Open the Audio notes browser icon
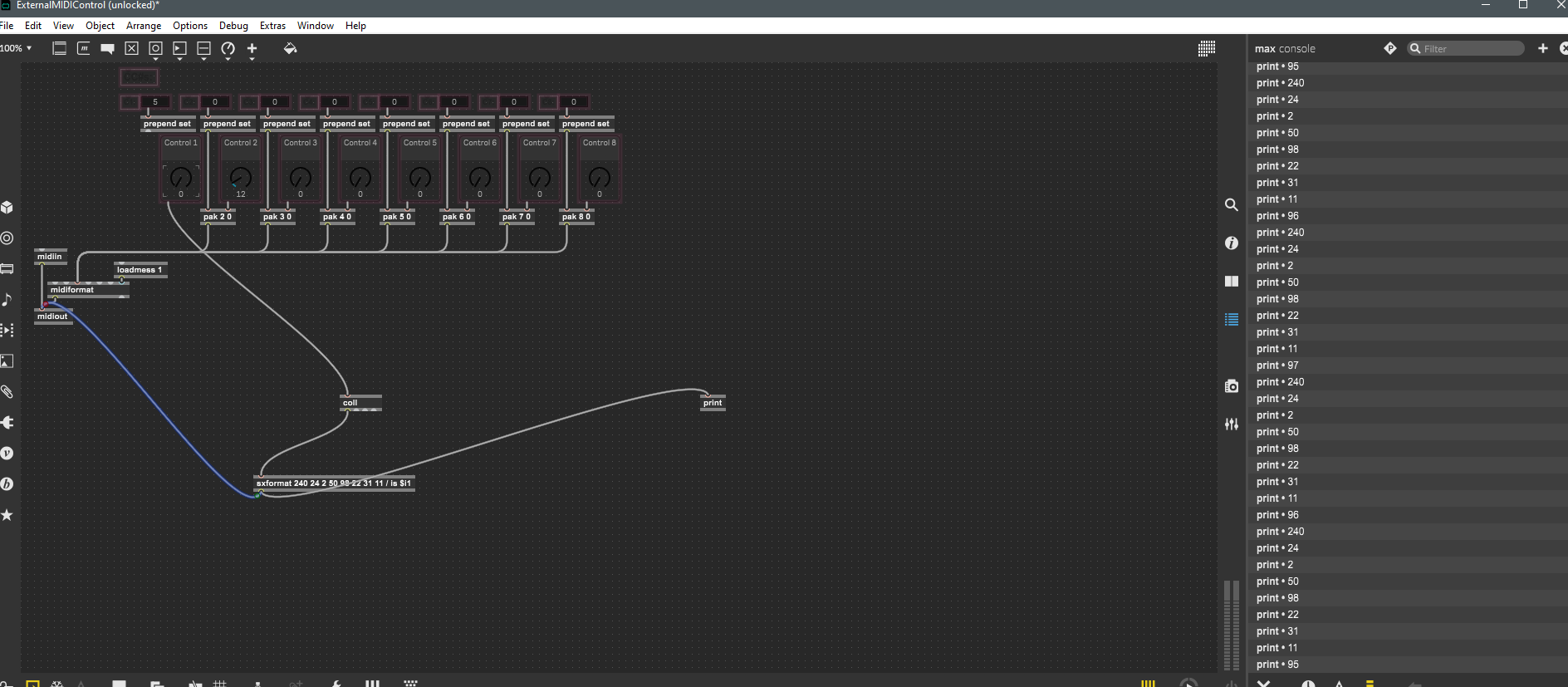This screenshot has height=687, width=1568. [7, 299]
